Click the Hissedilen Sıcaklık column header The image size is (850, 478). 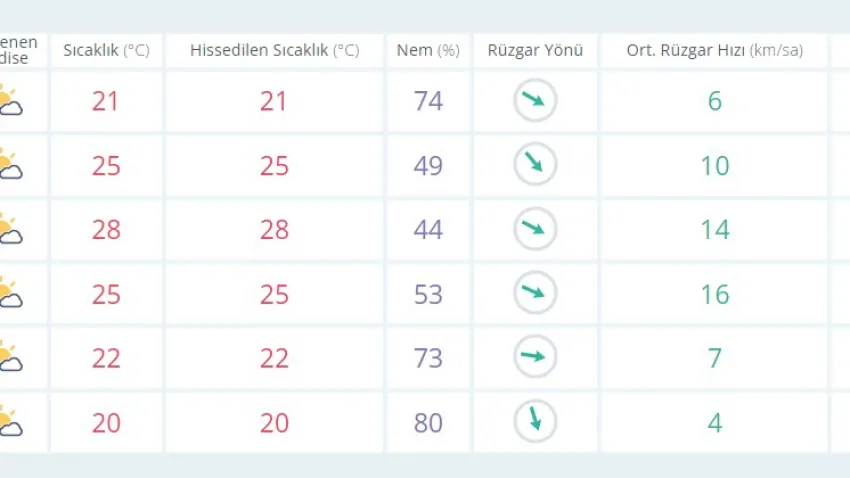pyautogui.click(x=274, y=50)
